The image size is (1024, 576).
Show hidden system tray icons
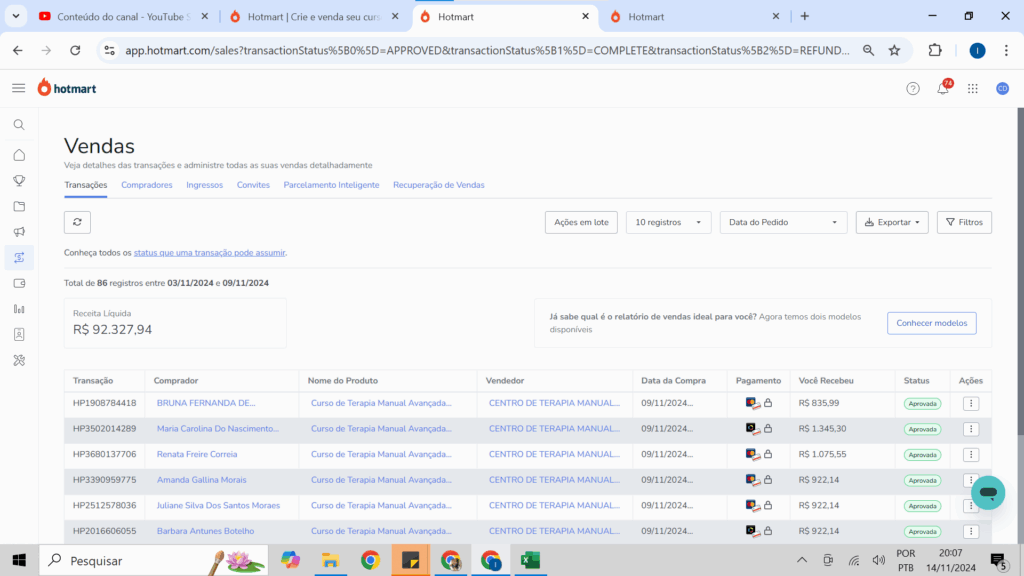(x=802, y=560)
